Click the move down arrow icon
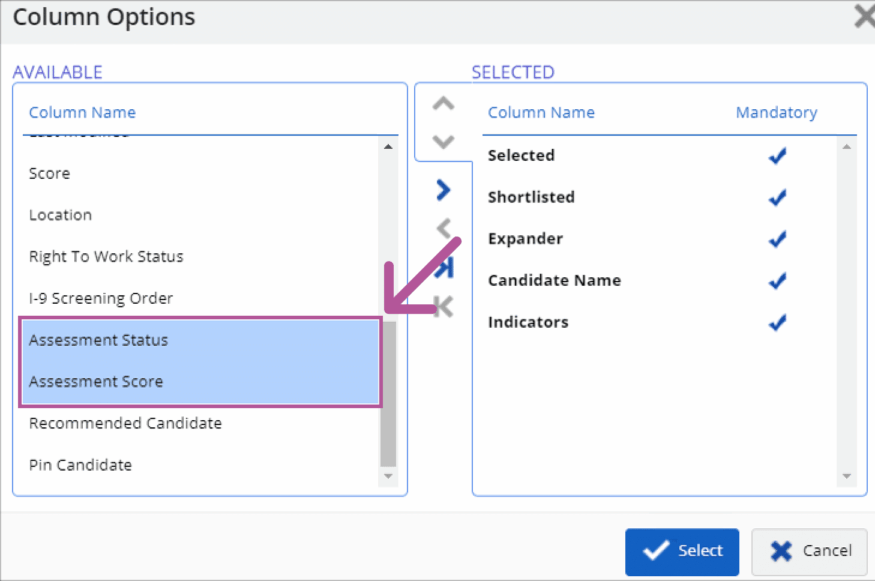Screen dimensions: 875x581 pos(443,141)
